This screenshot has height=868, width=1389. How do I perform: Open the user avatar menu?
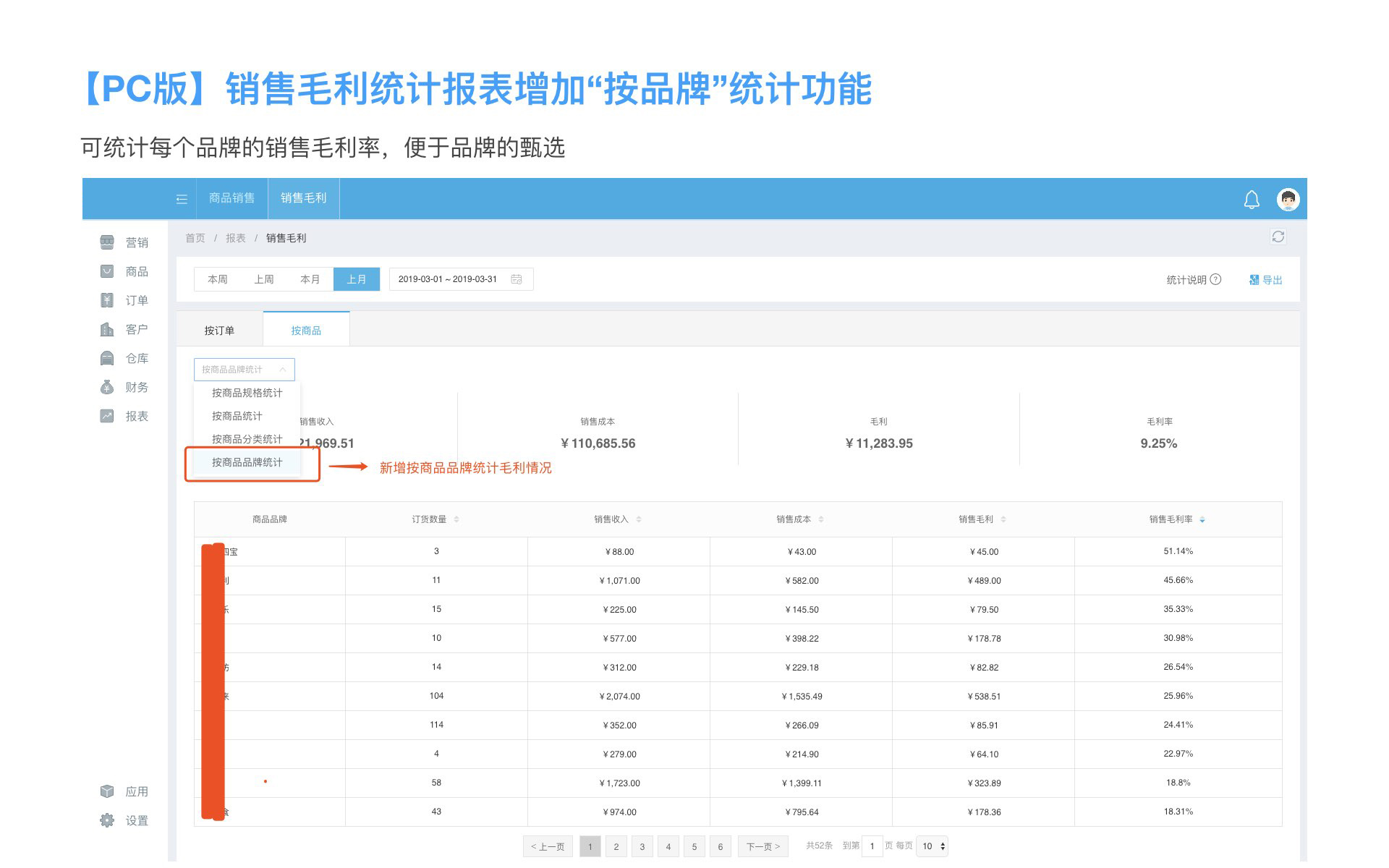1288,199
